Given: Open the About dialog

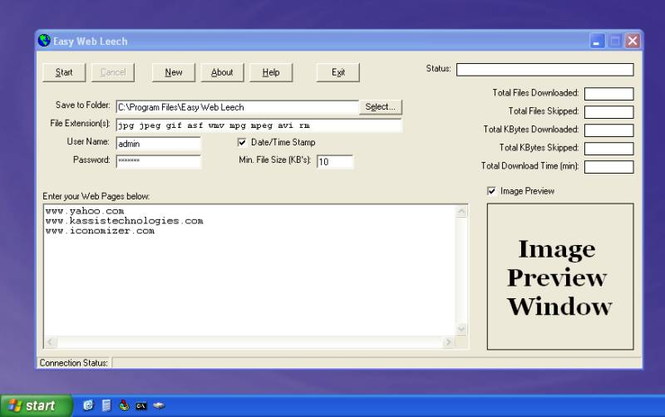Looking at the screenshot, I should pos(222,73).
